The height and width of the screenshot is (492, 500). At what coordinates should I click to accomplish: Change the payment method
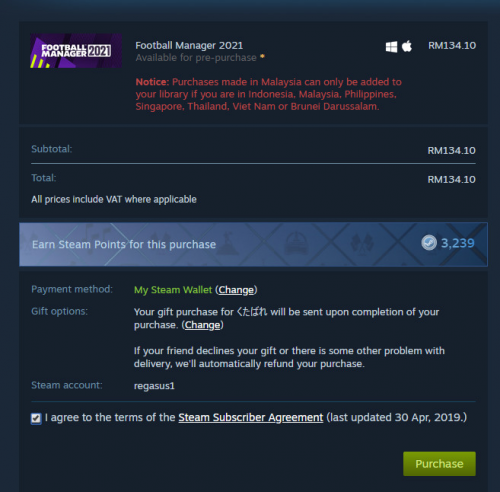coord(236,290)
